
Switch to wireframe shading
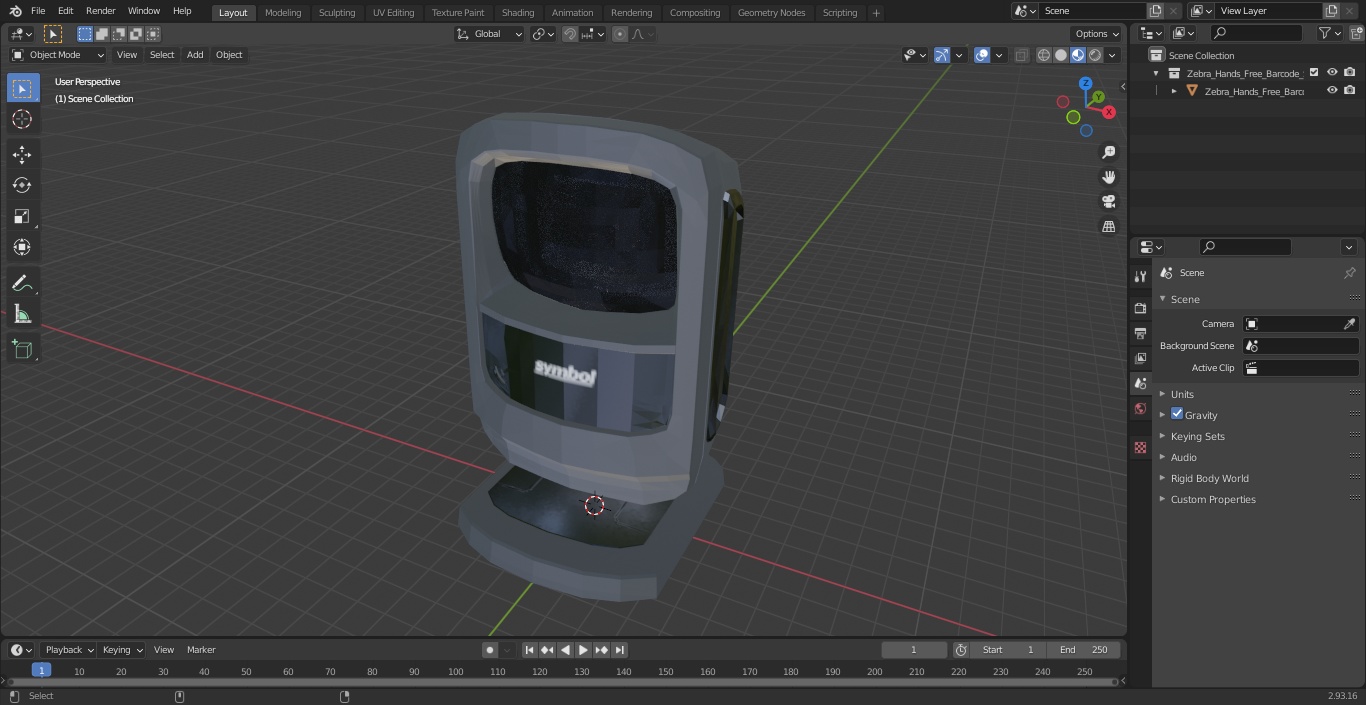point(1044,55)
